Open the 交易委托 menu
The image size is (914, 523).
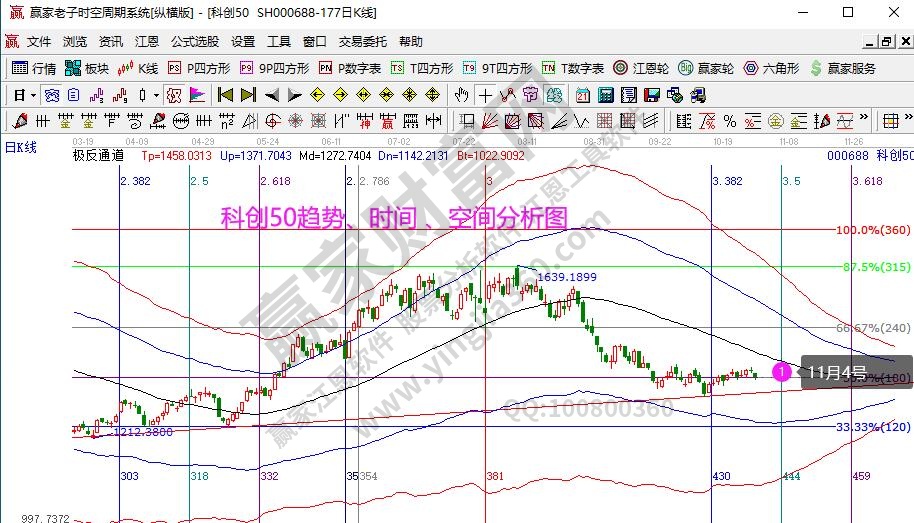[362, 42]
